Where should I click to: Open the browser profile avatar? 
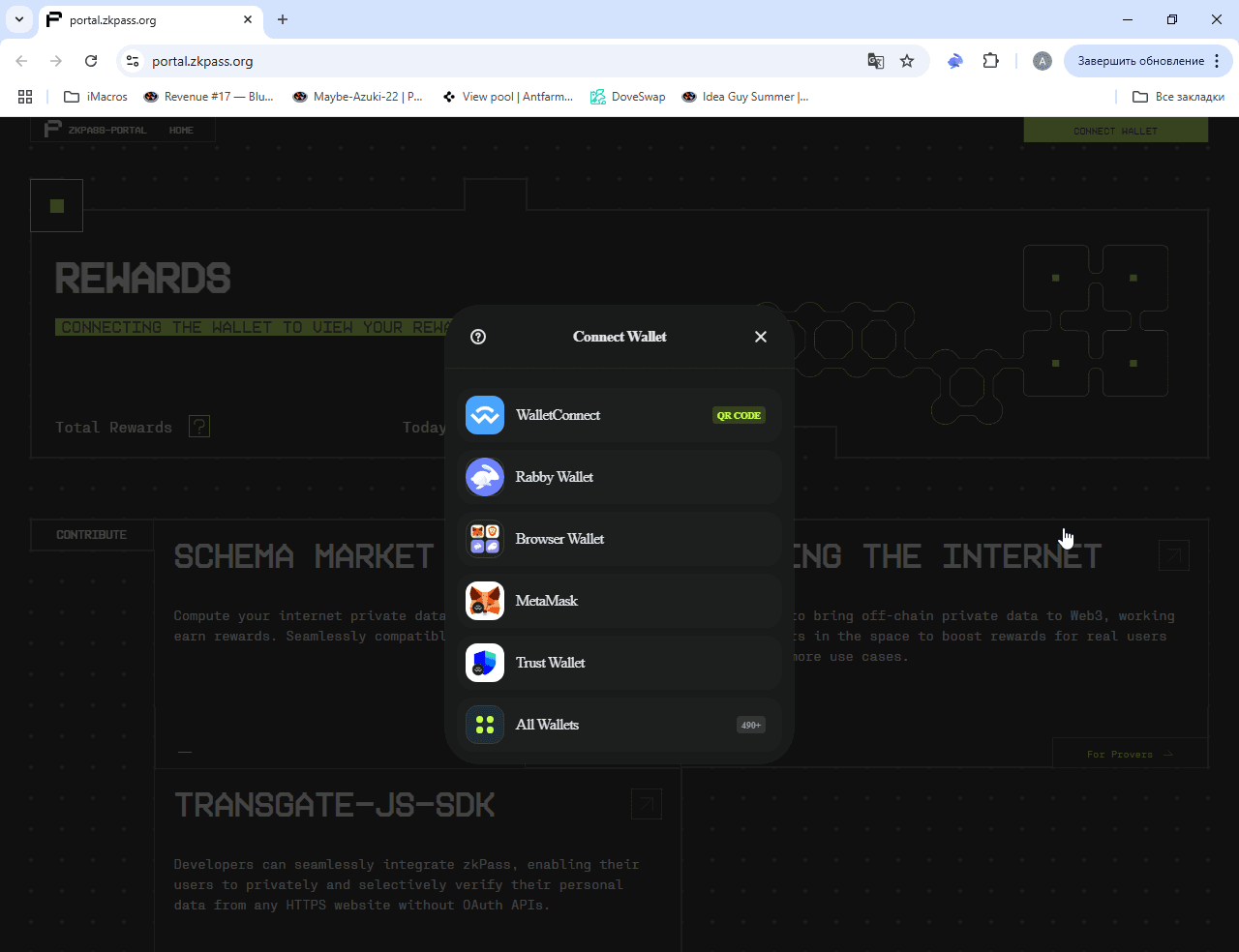(1043, 61)
